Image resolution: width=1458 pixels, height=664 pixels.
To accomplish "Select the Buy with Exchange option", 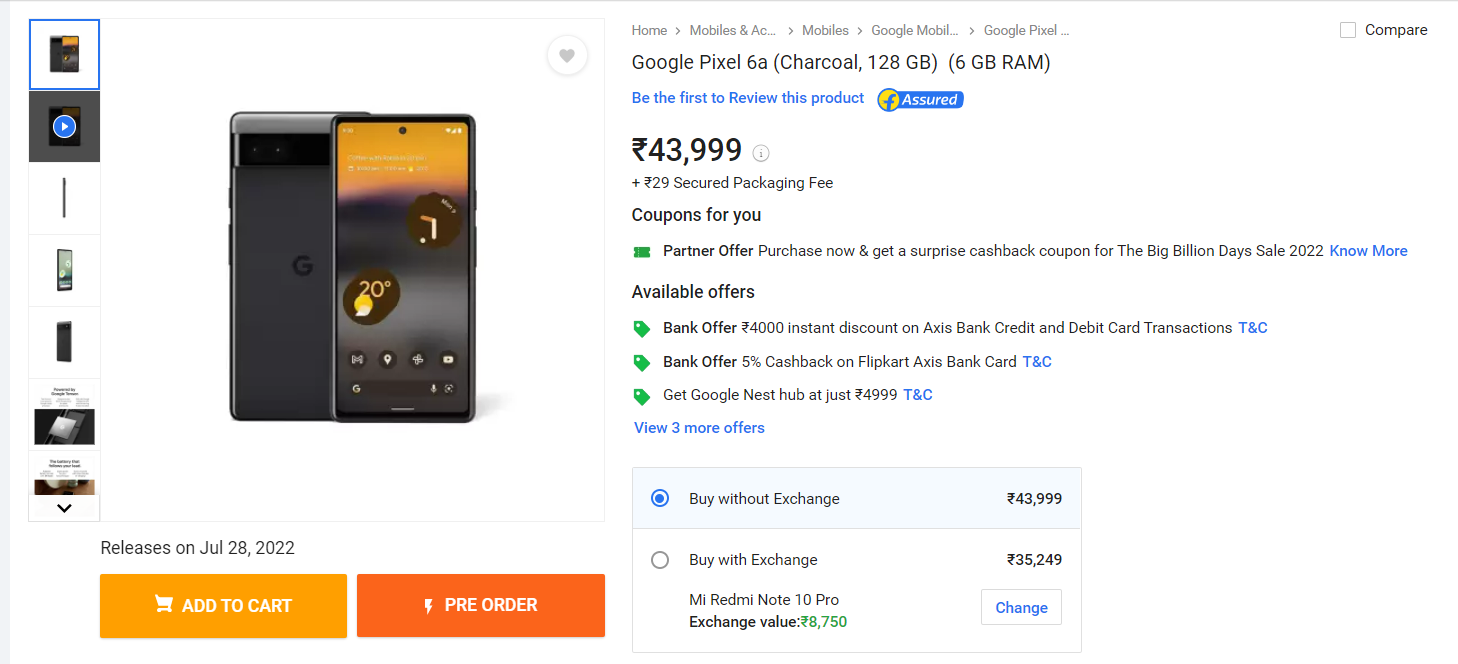I will (660, 560).
